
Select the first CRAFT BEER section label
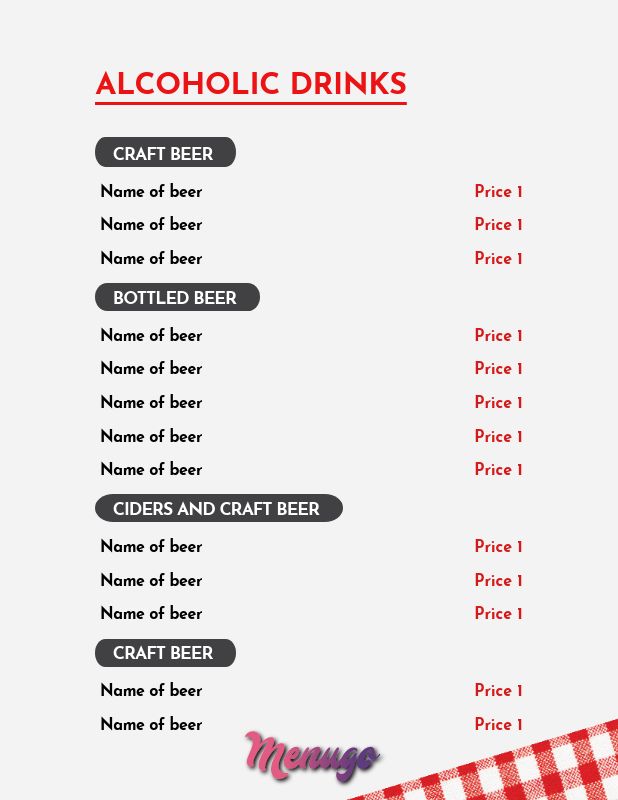click(165, 152)
